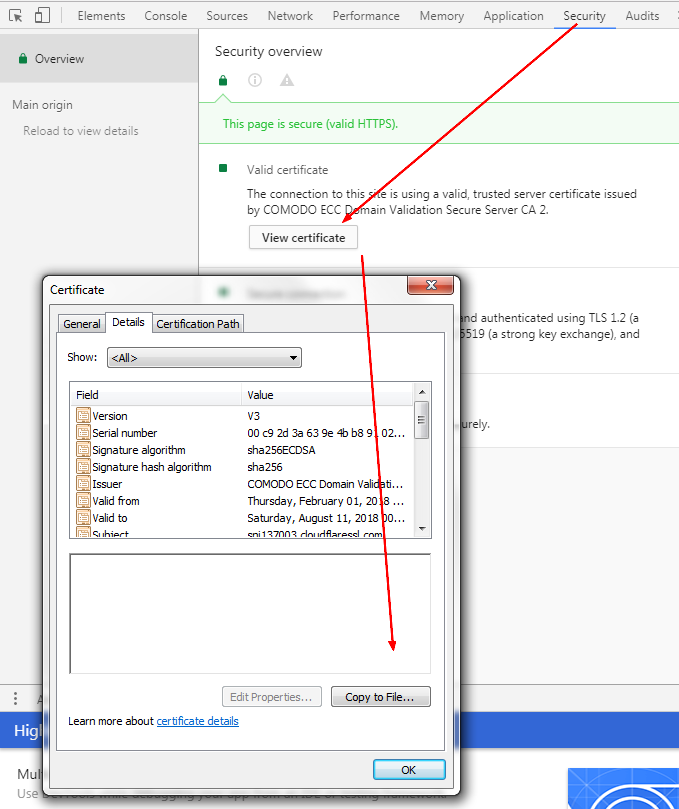Click the View certificate button
This screenshot has width=679, height=809.
(x=303, y=238)
